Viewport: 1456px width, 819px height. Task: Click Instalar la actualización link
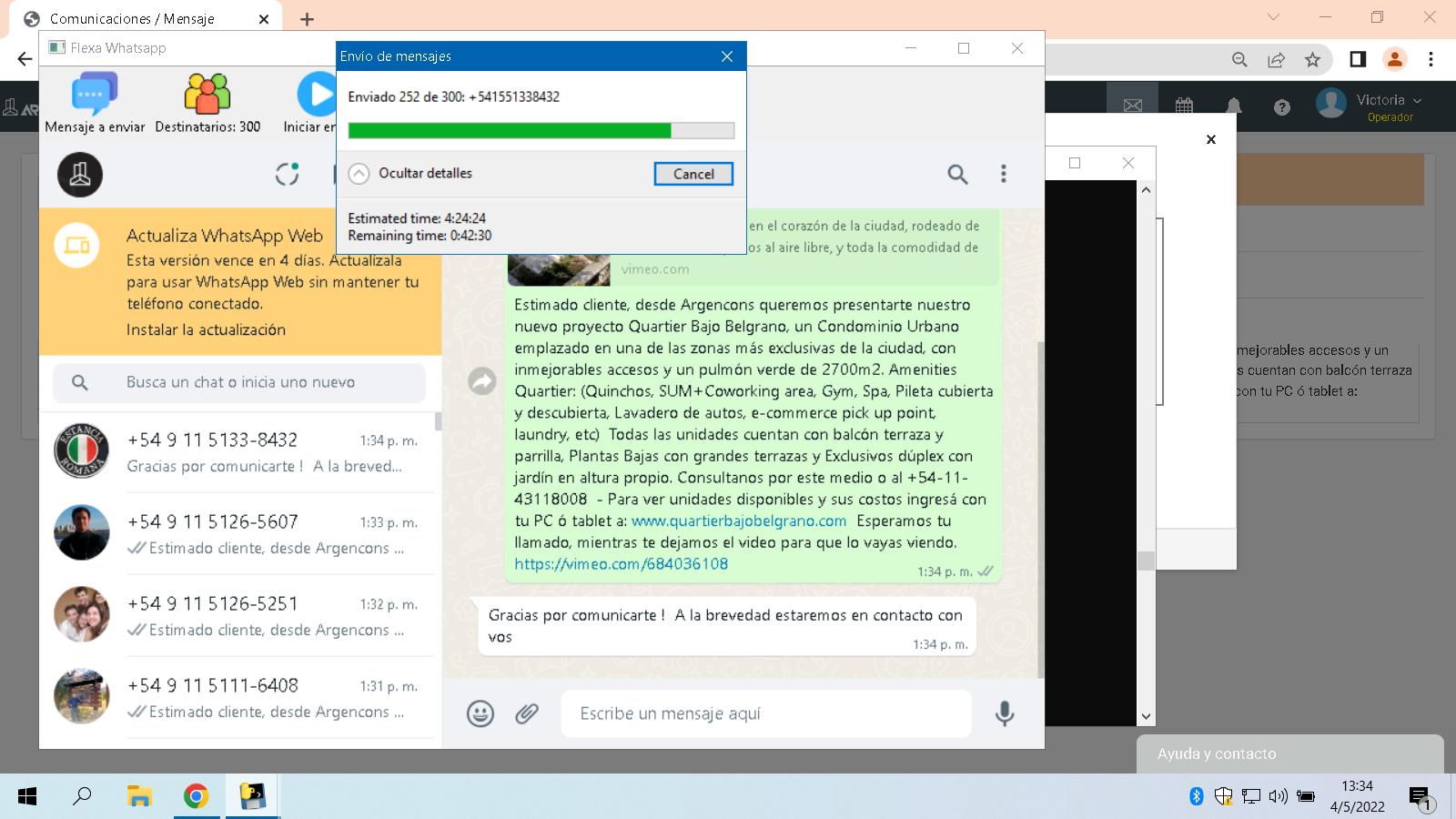(x=206, y=329)
